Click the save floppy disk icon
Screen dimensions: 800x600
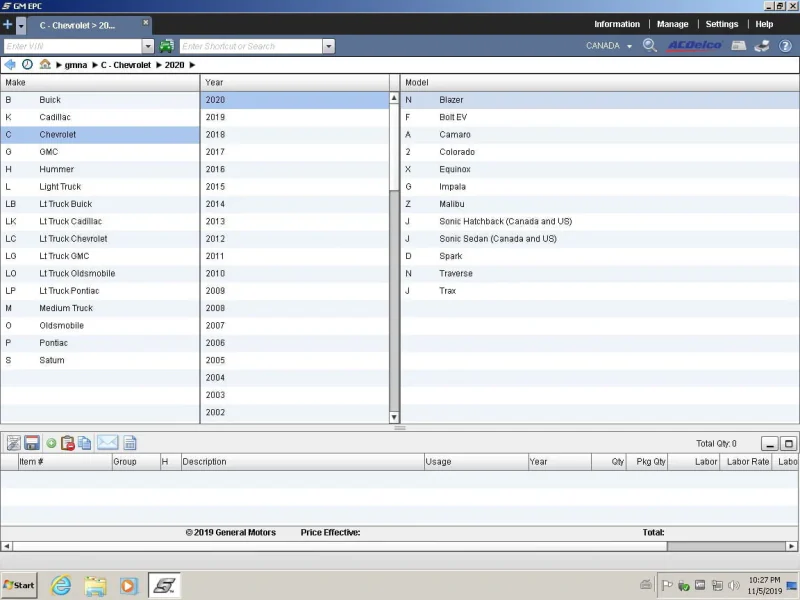pos(32,443)
